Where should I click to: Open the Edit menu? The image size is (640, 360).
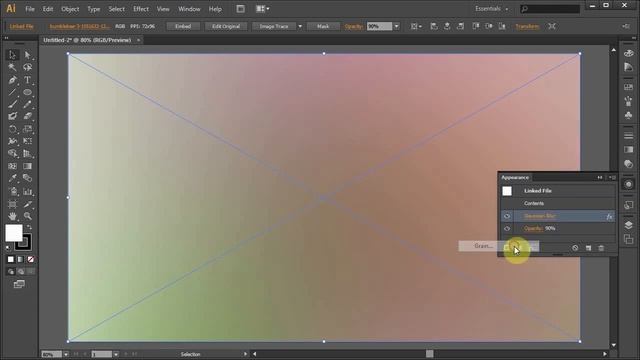48,9
